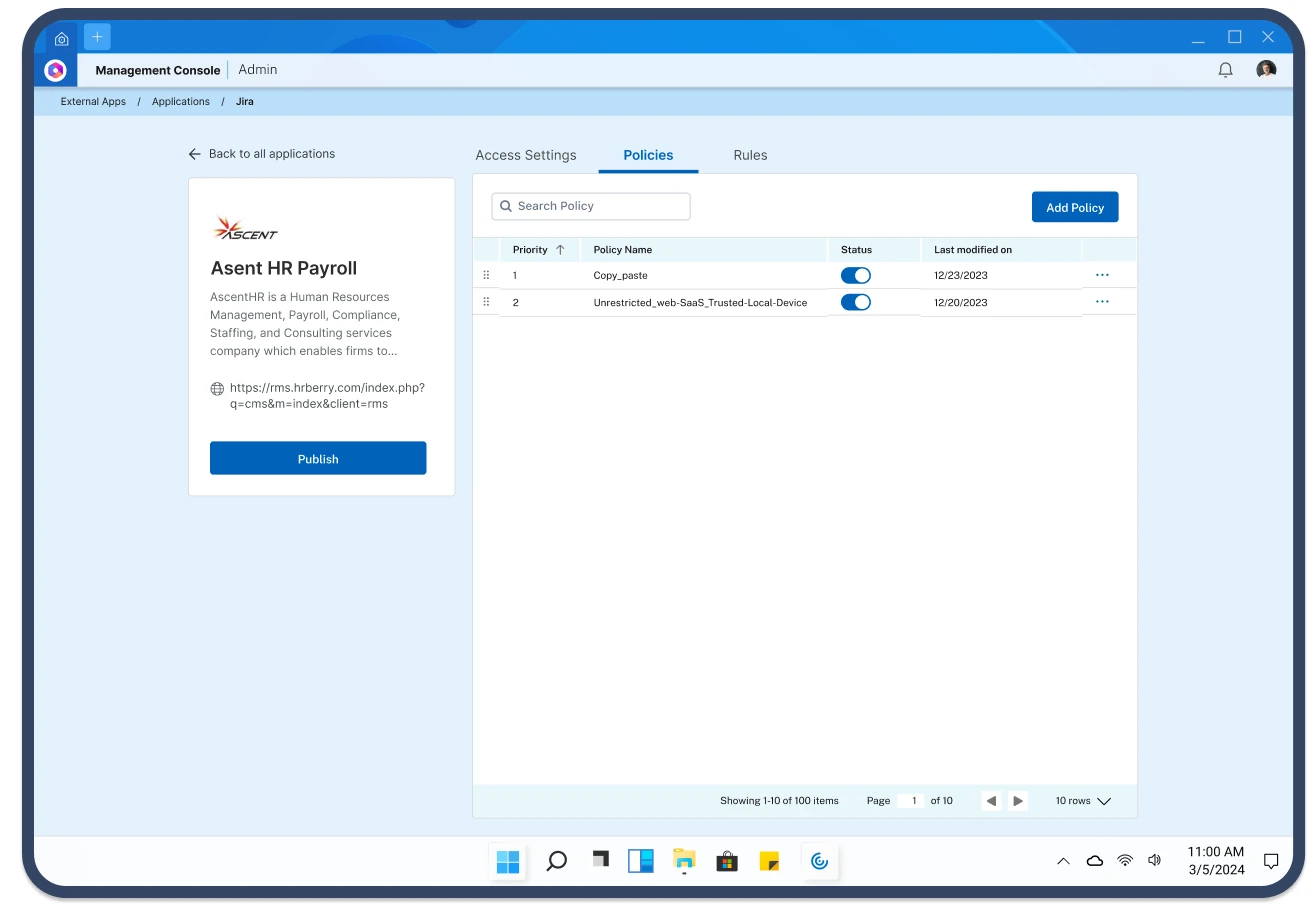Disable the Unrestricted_web-SaaS_Trusted-Local-Device toggle
Screen dimensions: 1312x906
(x=855, y=302)
